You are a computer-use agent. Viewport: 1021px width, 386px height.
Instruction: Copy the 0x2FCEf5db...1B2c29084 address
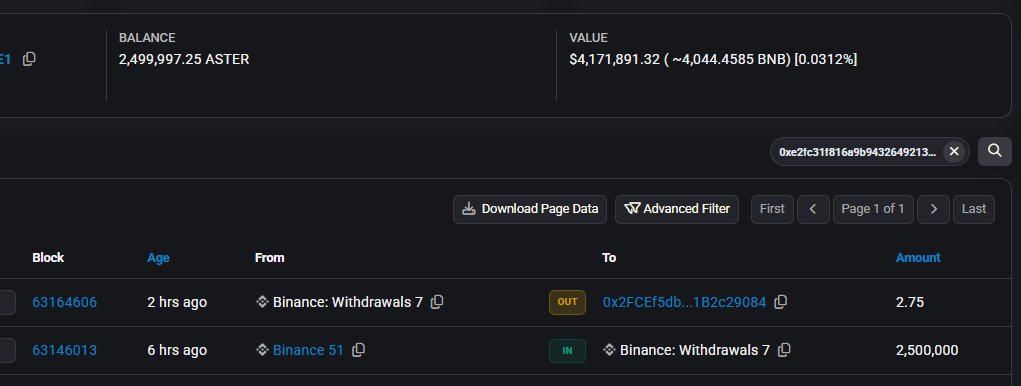[x=780, y=302]
